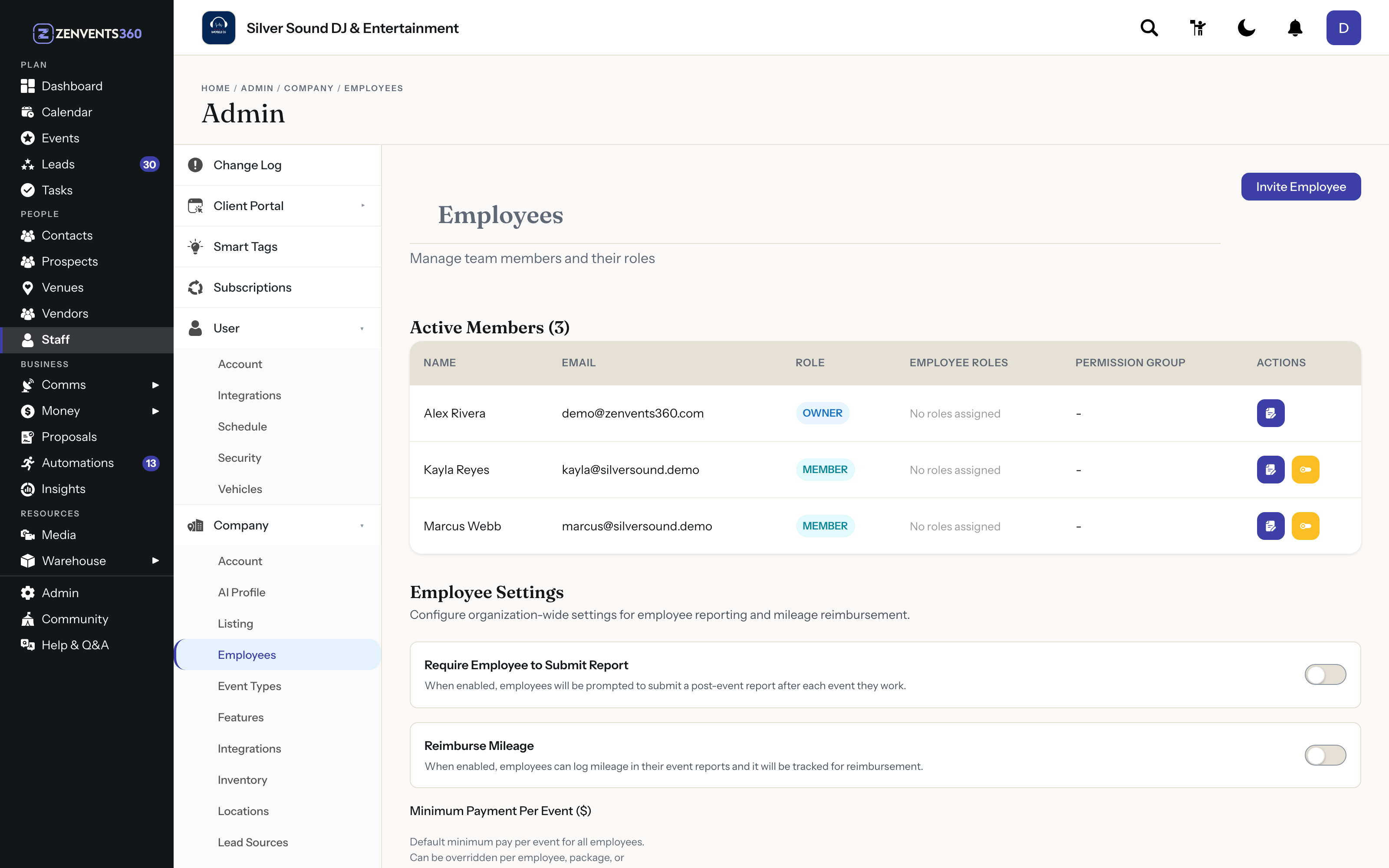
Task: Open the search magnifier icon
Action: pos(1149,27)
